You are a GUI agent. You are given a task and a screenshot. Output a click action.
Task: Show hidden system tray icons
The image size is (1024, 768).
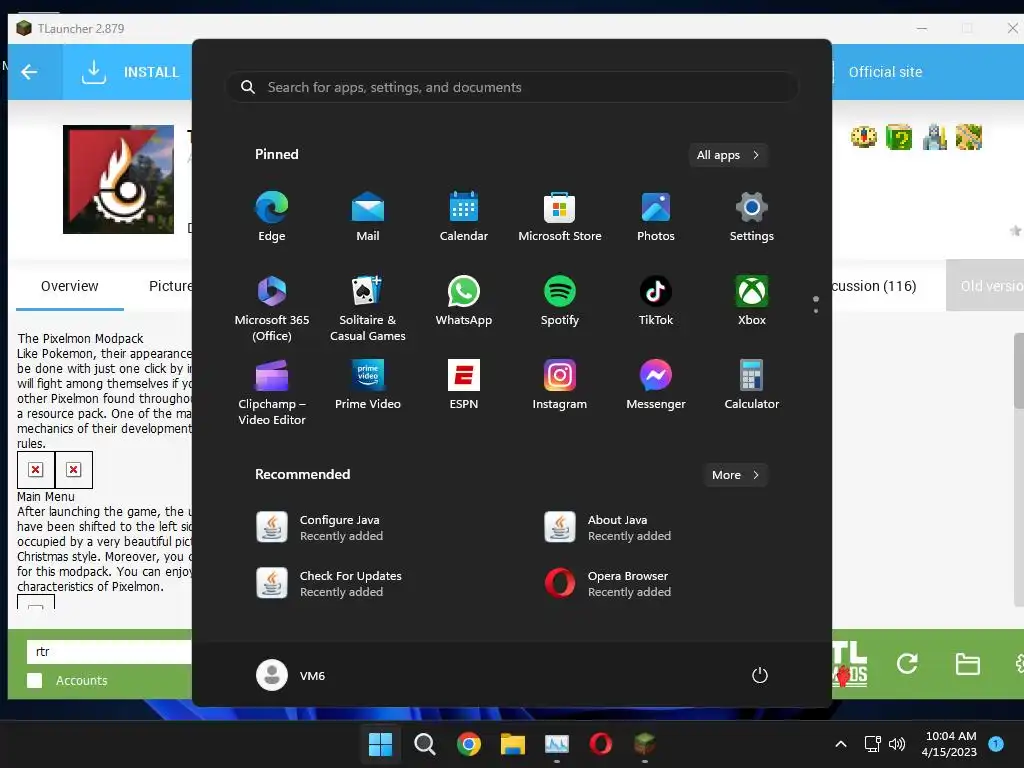pyautogui.click(x=841, y=744)
